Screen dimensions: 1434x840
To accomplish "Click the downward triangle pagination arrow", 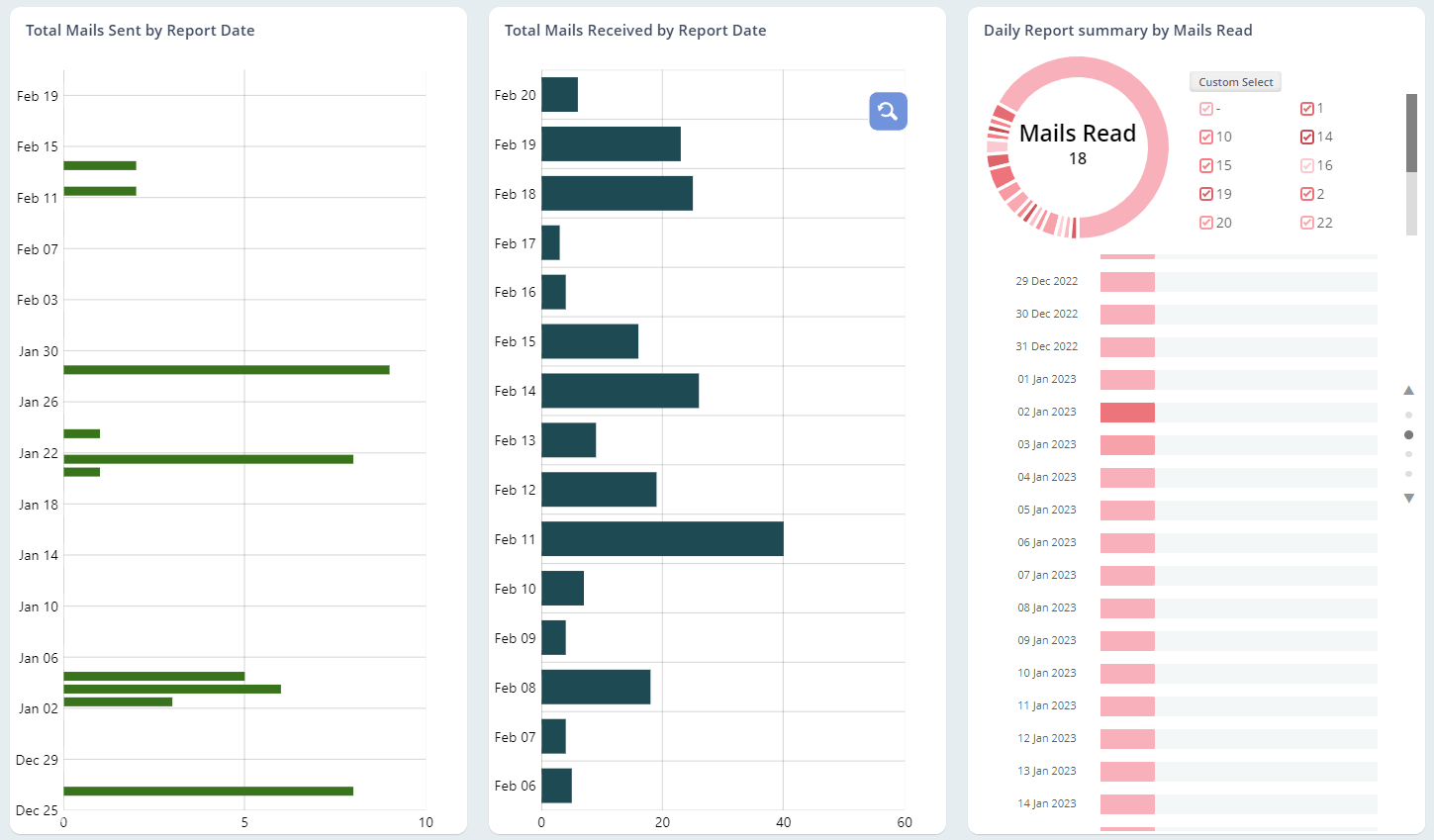I will tap(1408, 498).
